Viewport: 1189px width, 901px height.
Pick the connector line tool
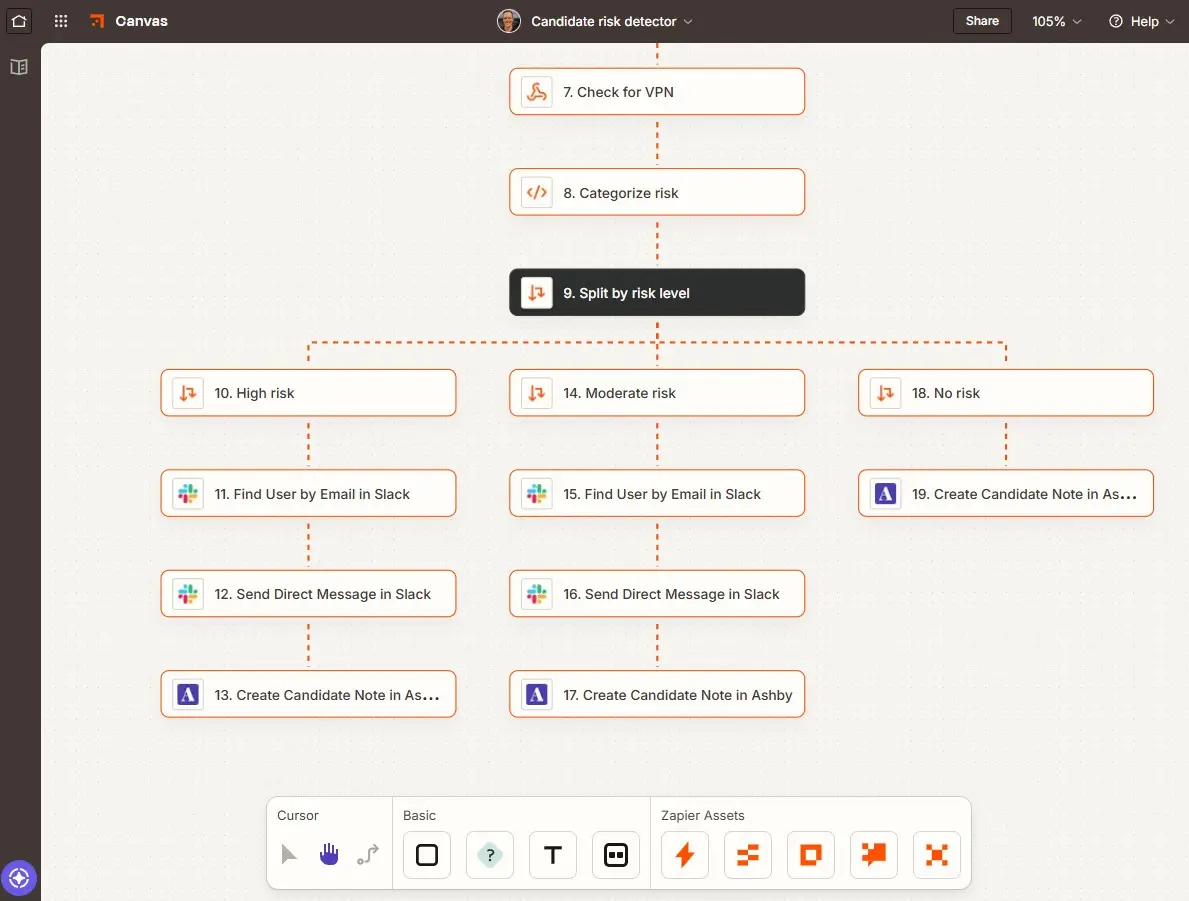[367, 855]
